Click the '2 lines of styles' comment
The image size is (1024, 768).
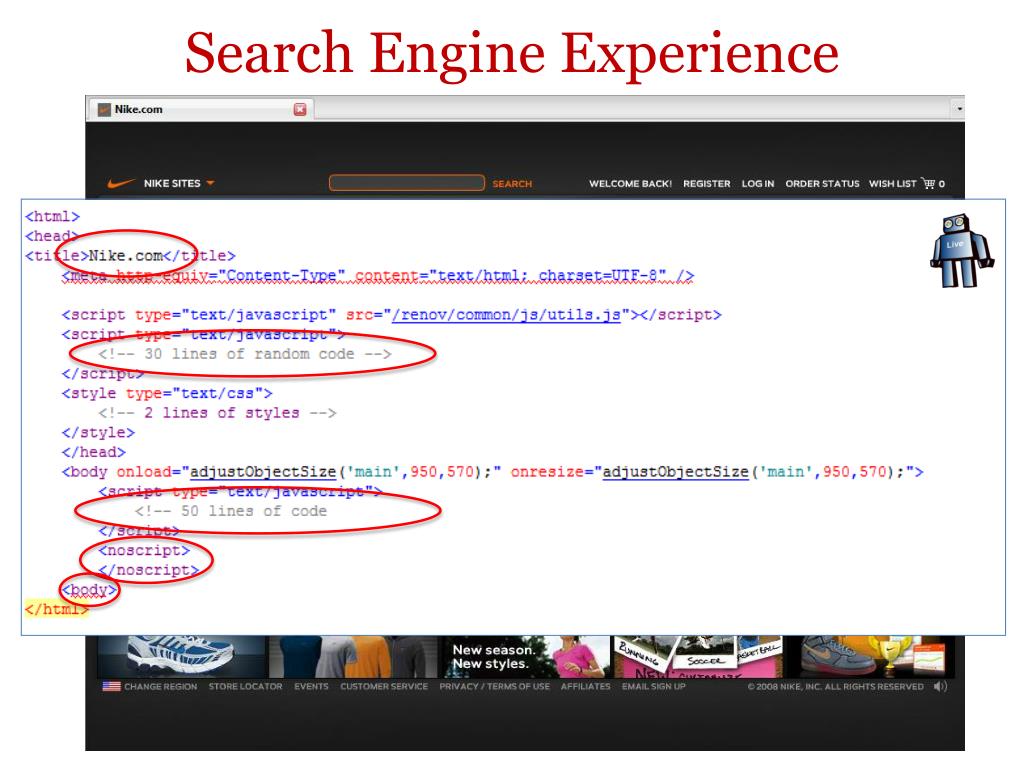[217, 413]
